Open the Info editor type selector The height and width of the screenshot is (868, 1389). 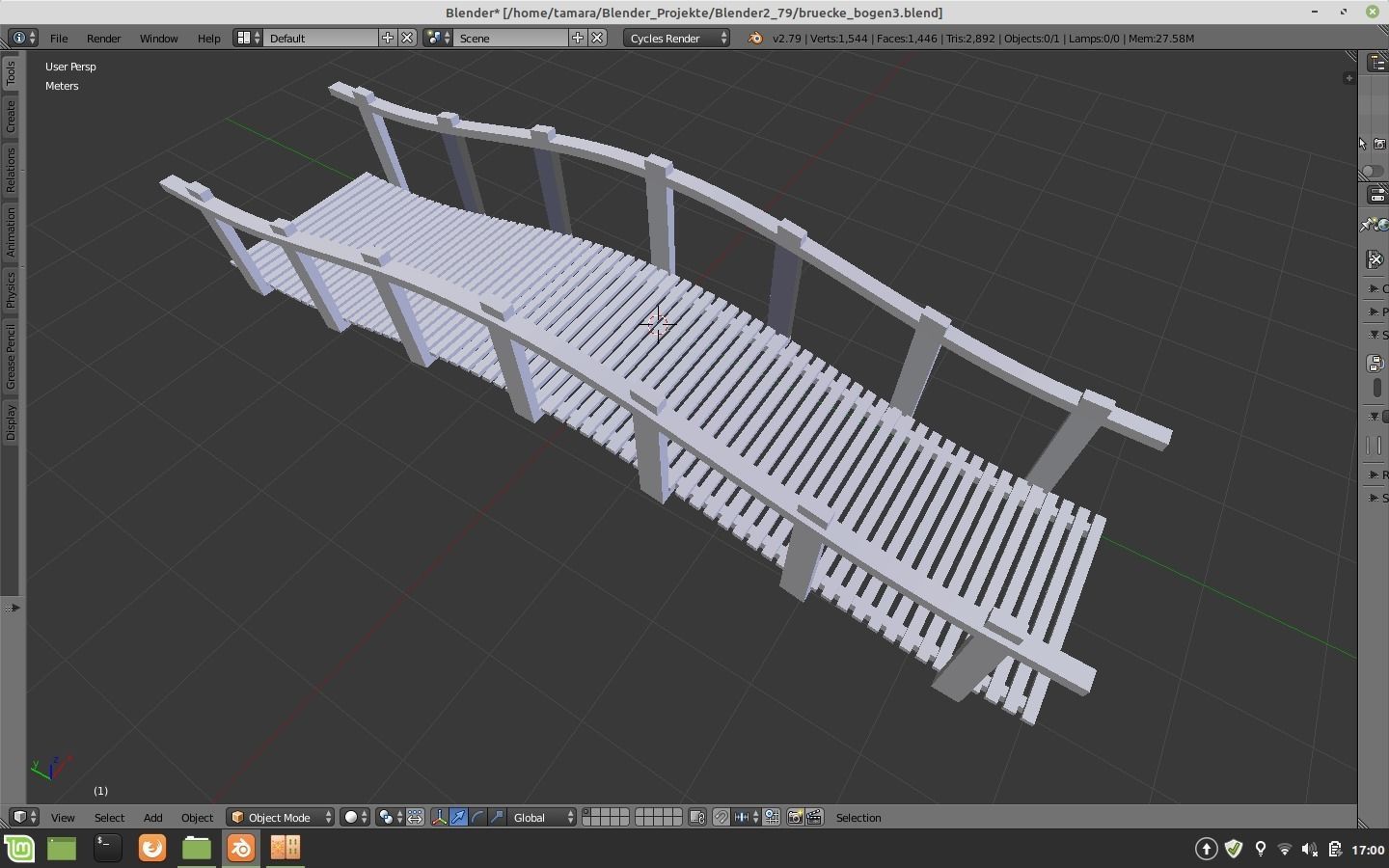click(x=23, y=38)
